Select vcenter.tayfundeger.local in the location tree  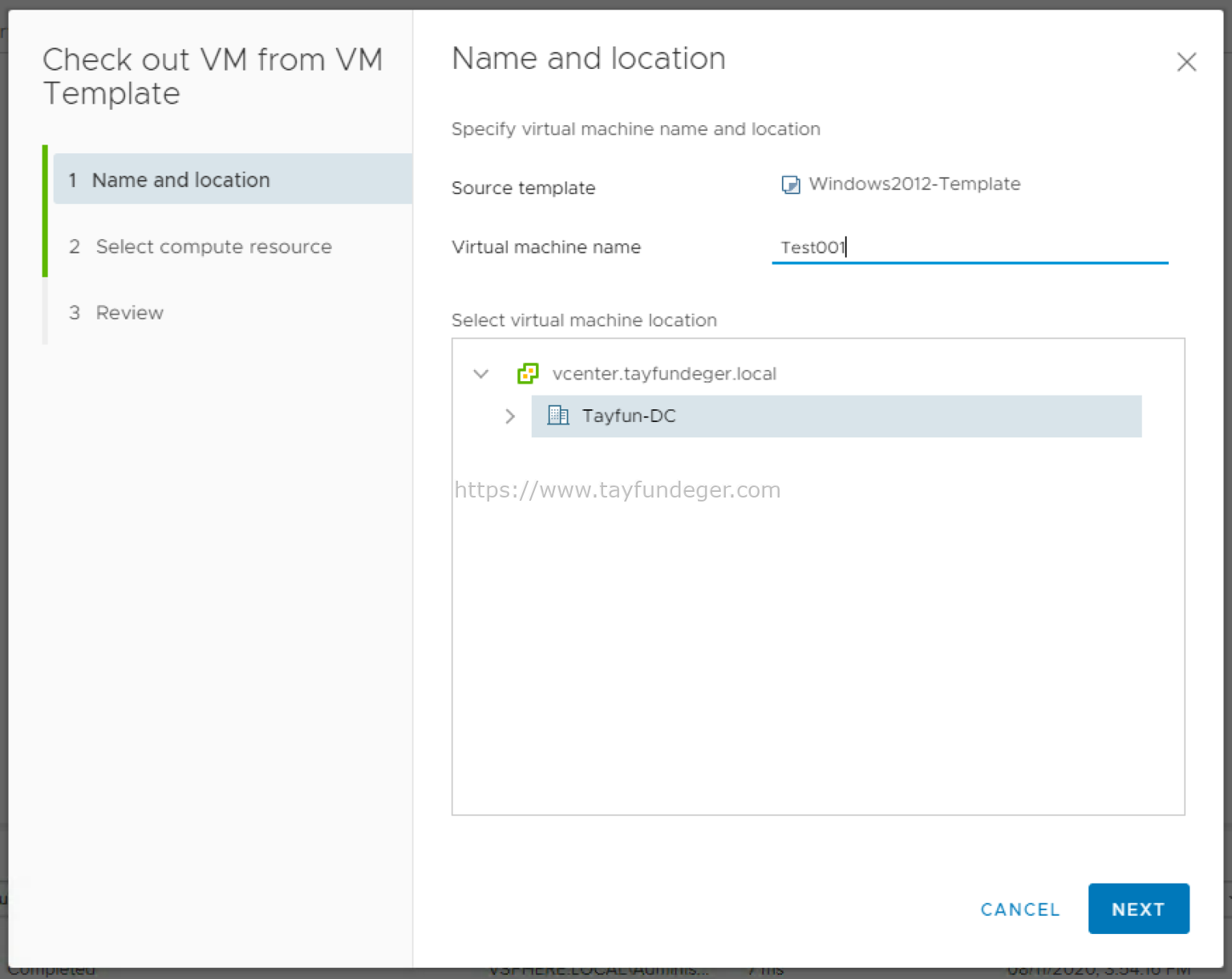click(x=664, y=373)
